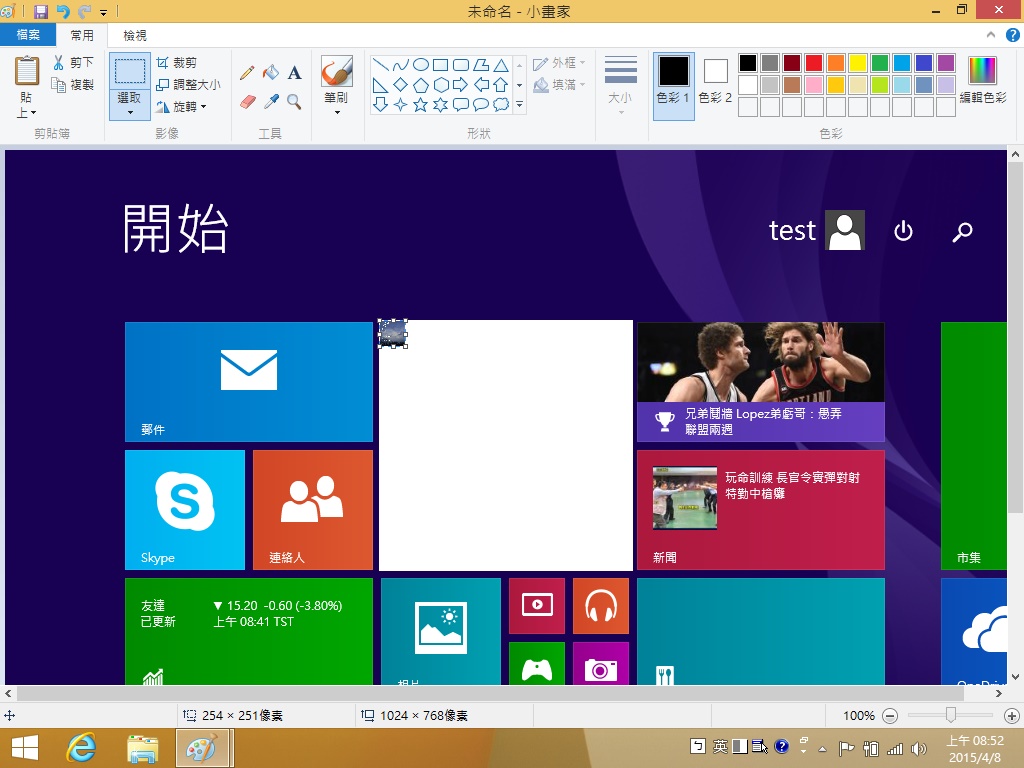Click the Brushes (筆刷) paintbrush icon
The height and width of the screenshot is (768, 1024).
click(x=337, y=71)
